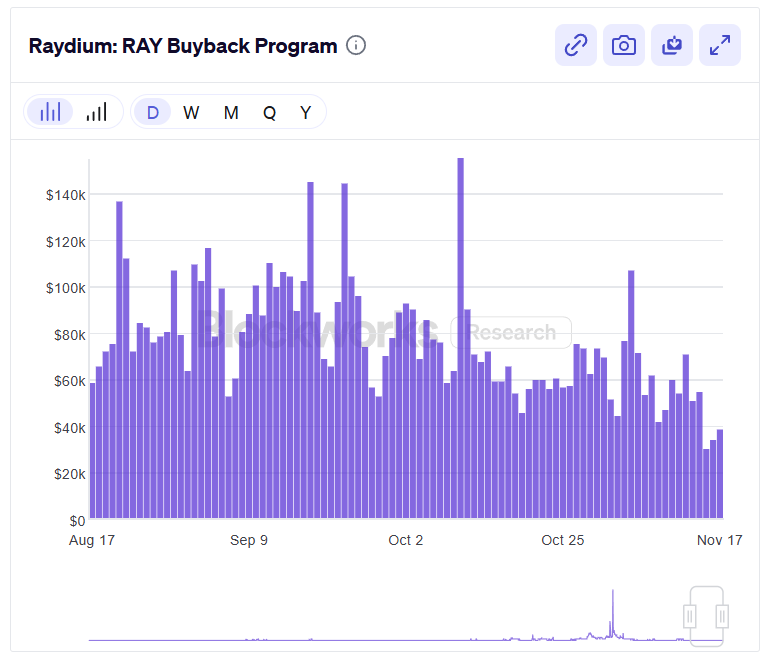Screen dimensions: 775x658
Task: Switch to cumulative ascending bar view
Action: tap(97, 112)
